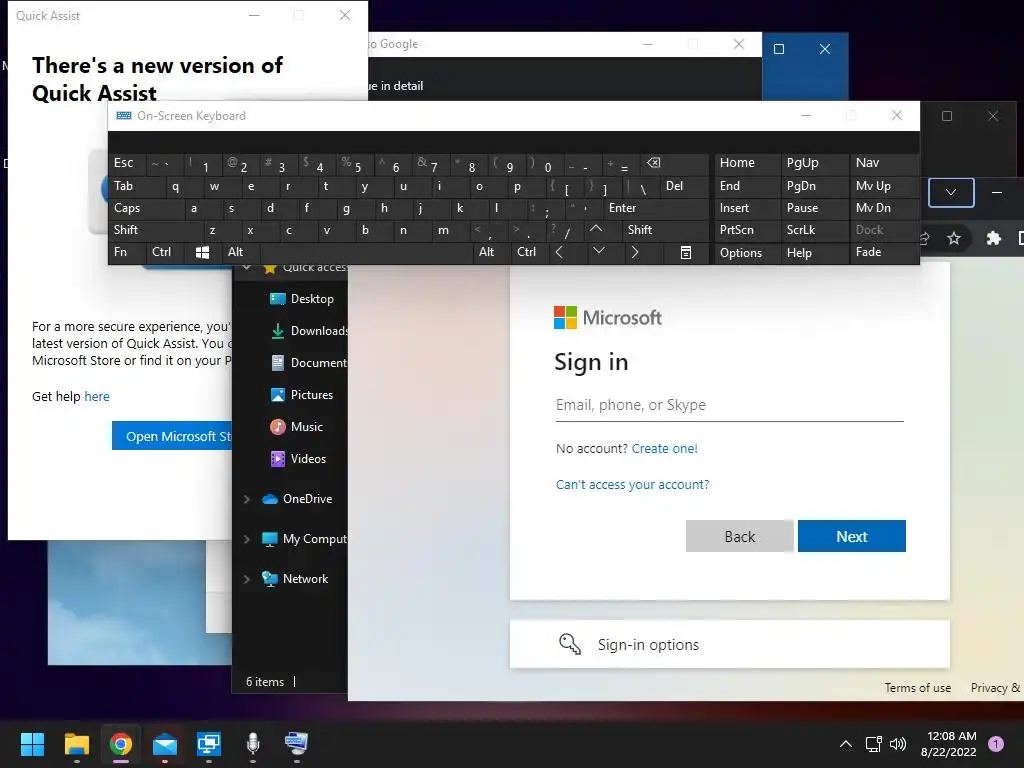Image resolution: width=1024 pixels, height=768 pixels.
Task: Collapse Quick access in File Explorer
Action: click(x=247, y=267)
